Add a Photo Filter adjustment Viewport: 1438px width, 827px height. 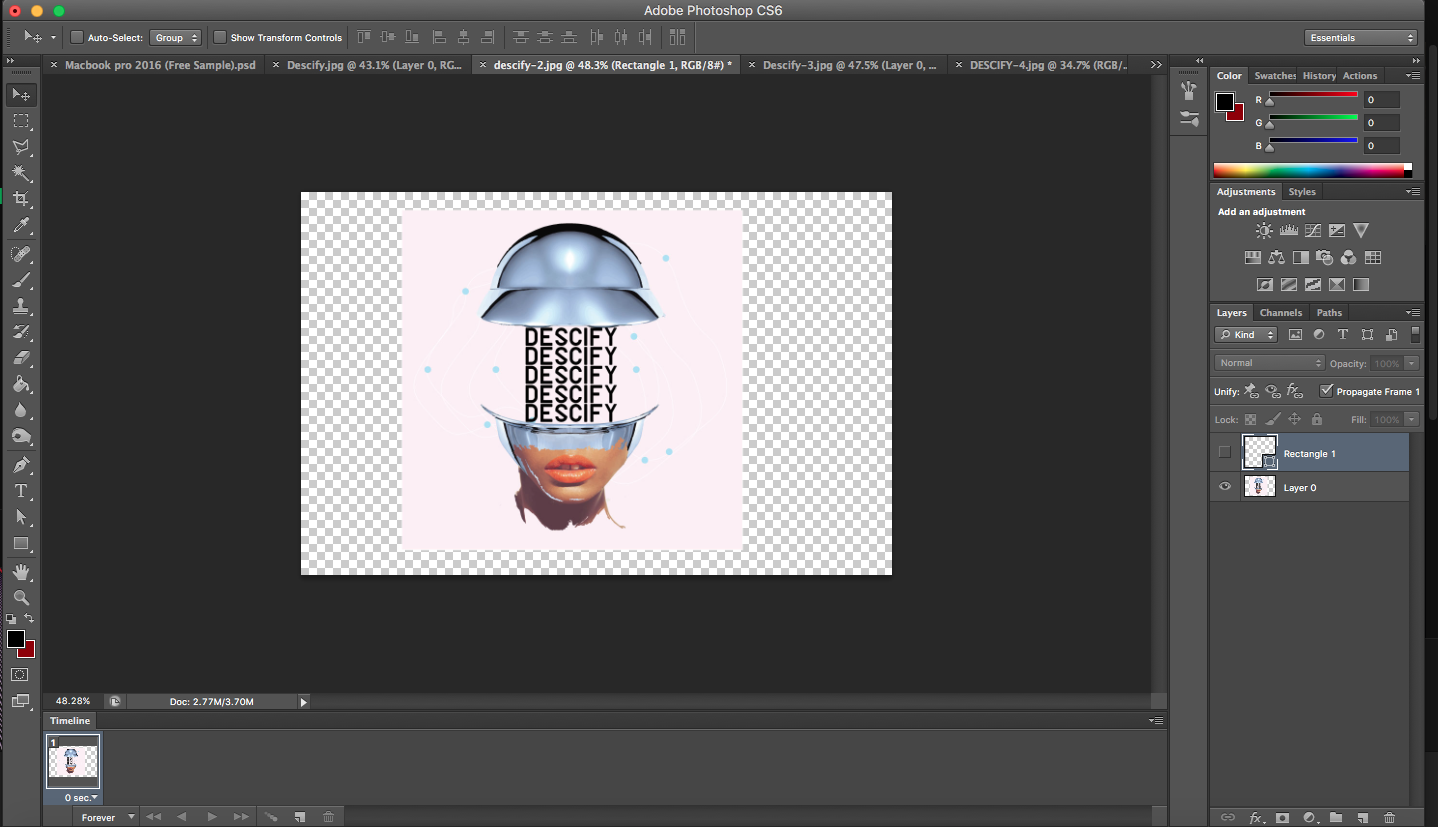click(1324, 258)
